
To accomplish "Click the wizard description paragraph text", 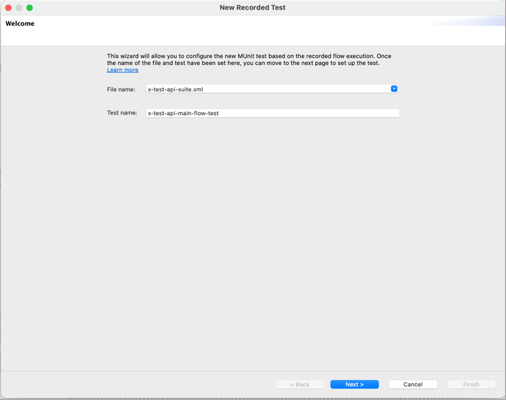I will pos(249,59).
